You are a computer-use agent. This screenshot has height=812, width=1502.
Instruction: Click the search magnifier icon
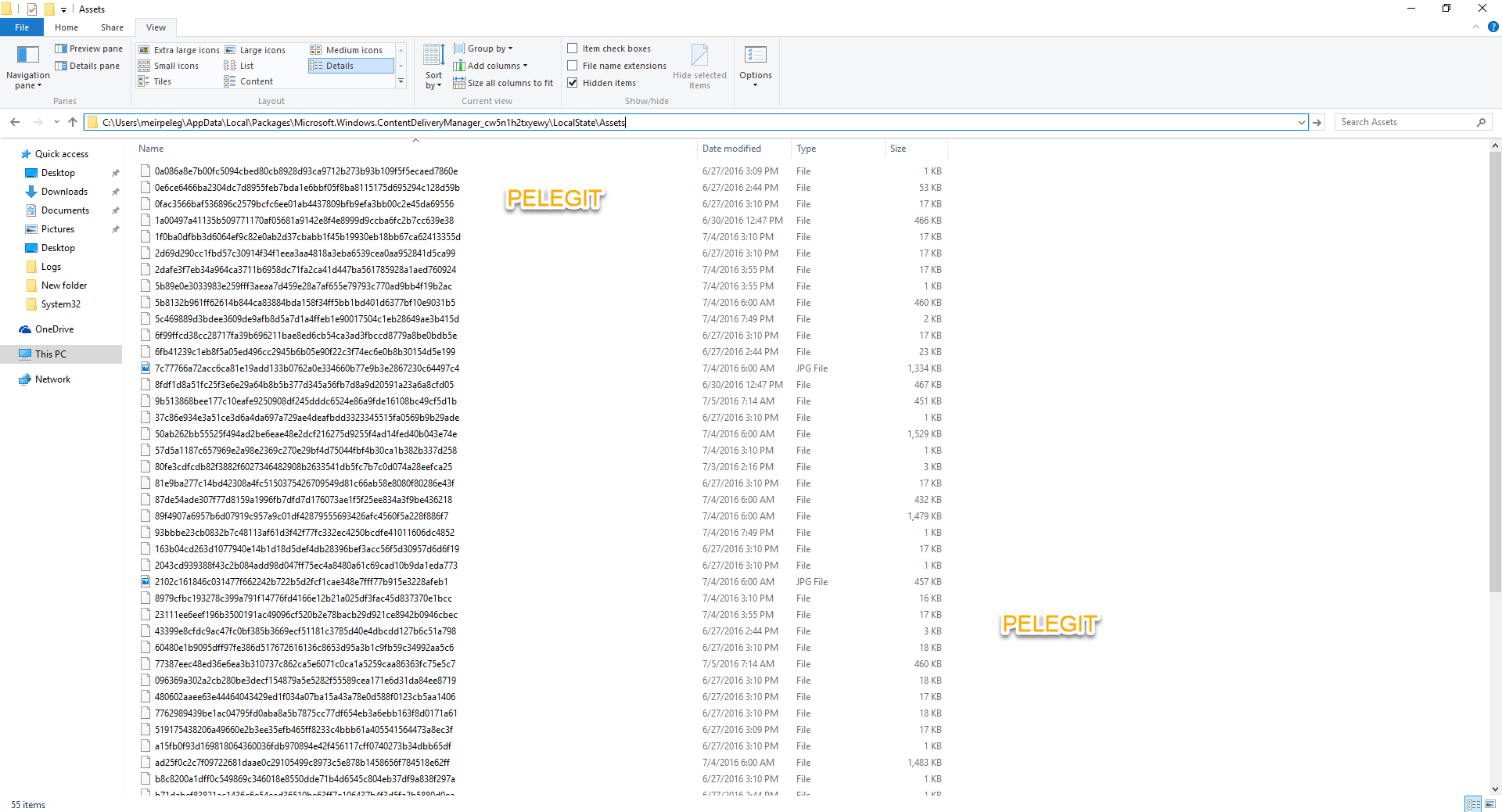[x=1481, y=122]
